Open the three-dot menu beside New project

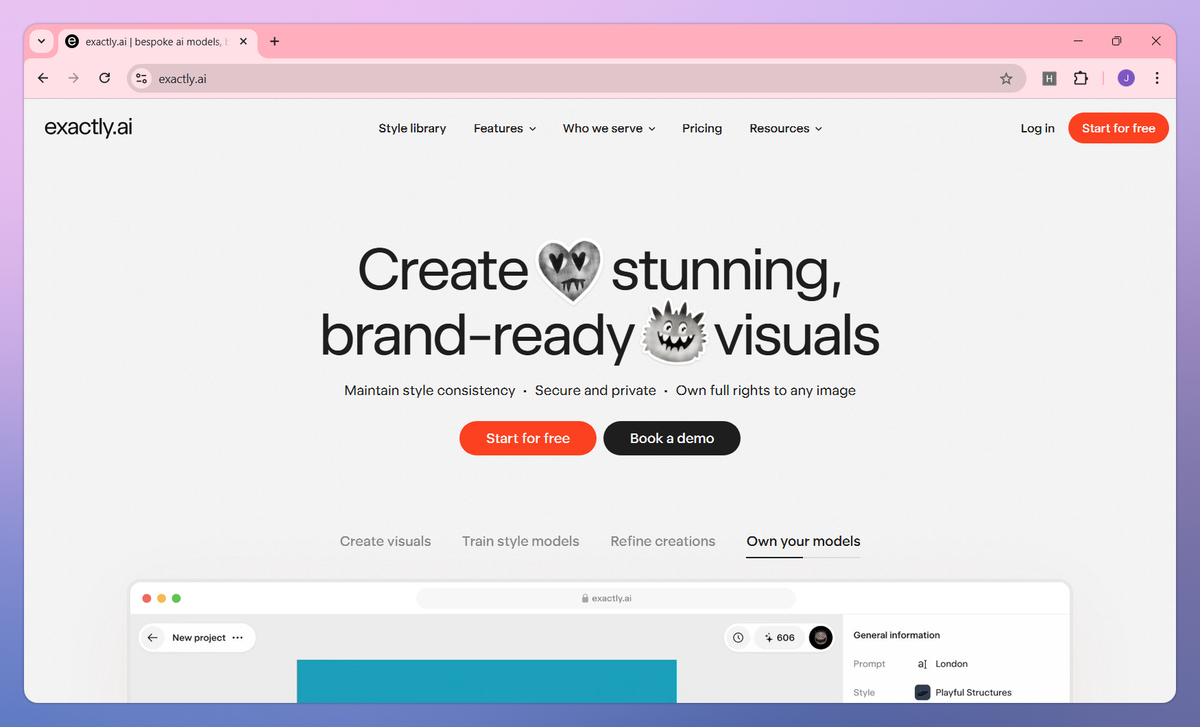tap(237, 637)
